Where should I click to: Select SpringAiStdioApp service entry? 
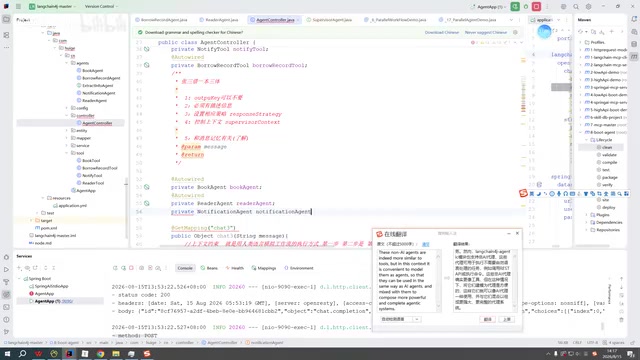coord(51,286)
